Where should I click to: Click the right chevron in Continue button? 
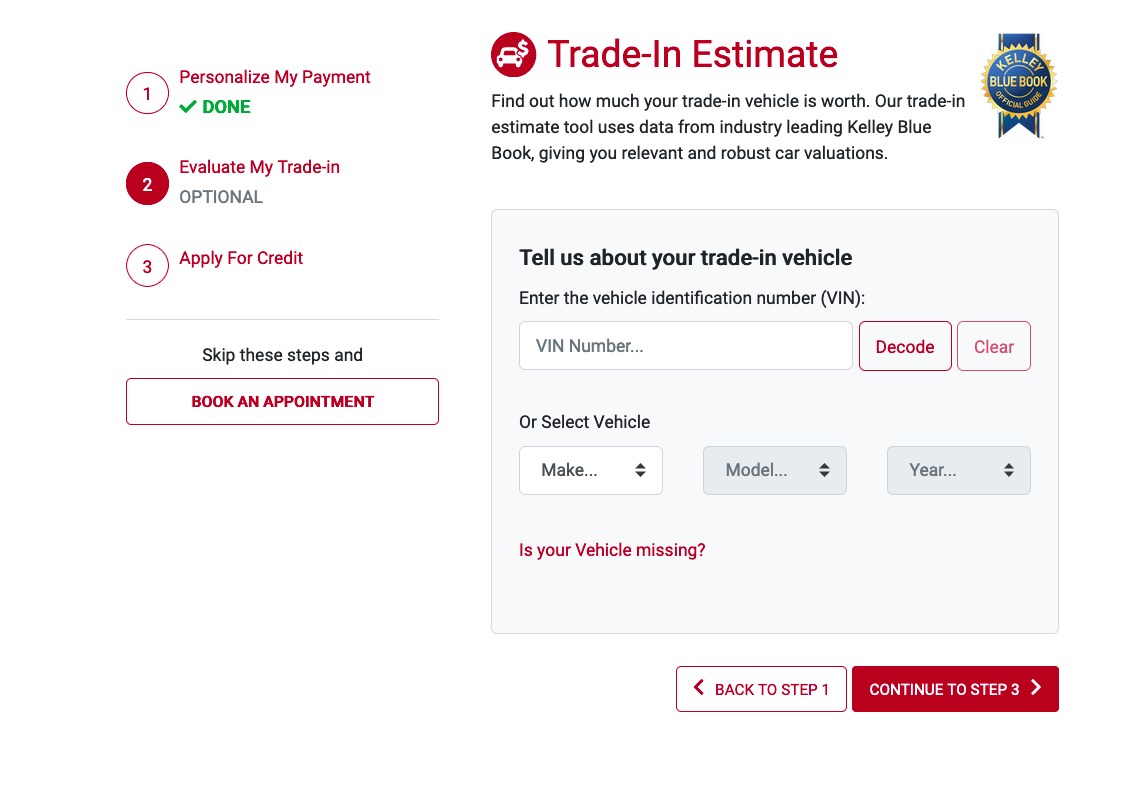[x=1036, y=687]
